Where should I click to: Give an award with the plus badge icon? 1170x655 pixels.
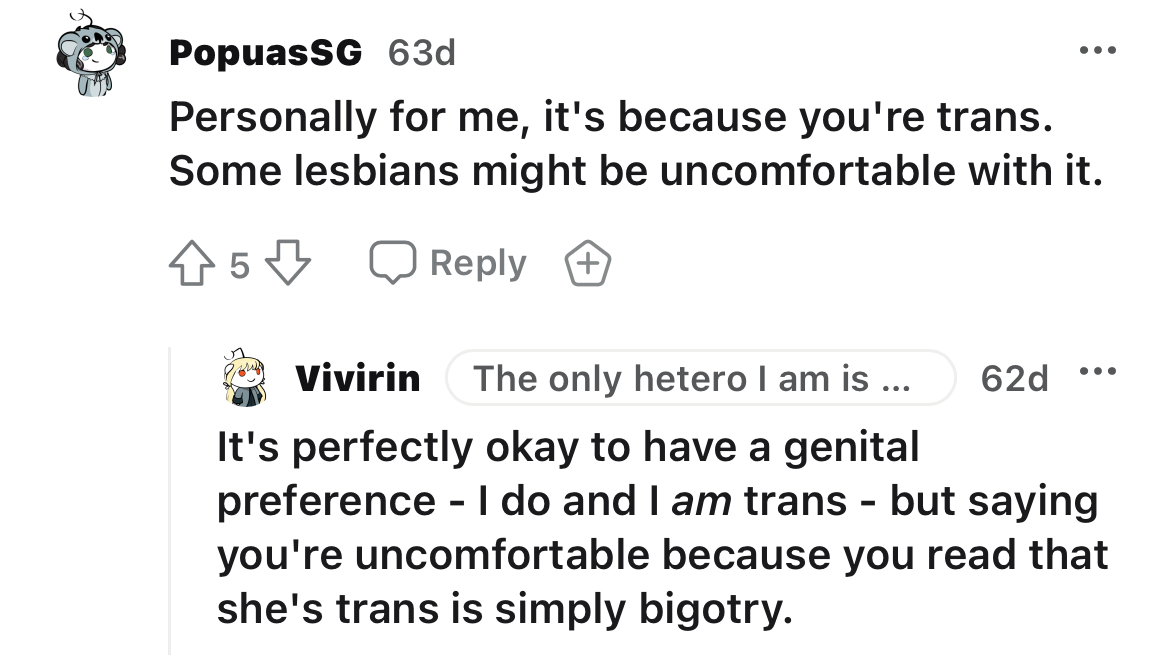point(588,263)
